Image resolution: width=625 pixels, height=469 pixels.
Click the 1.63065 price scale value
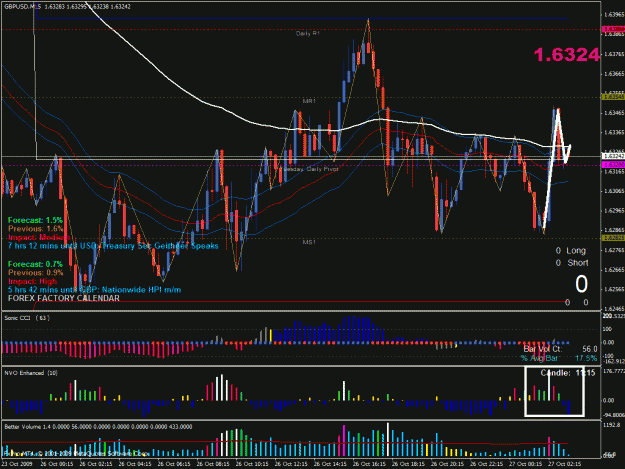614,191
